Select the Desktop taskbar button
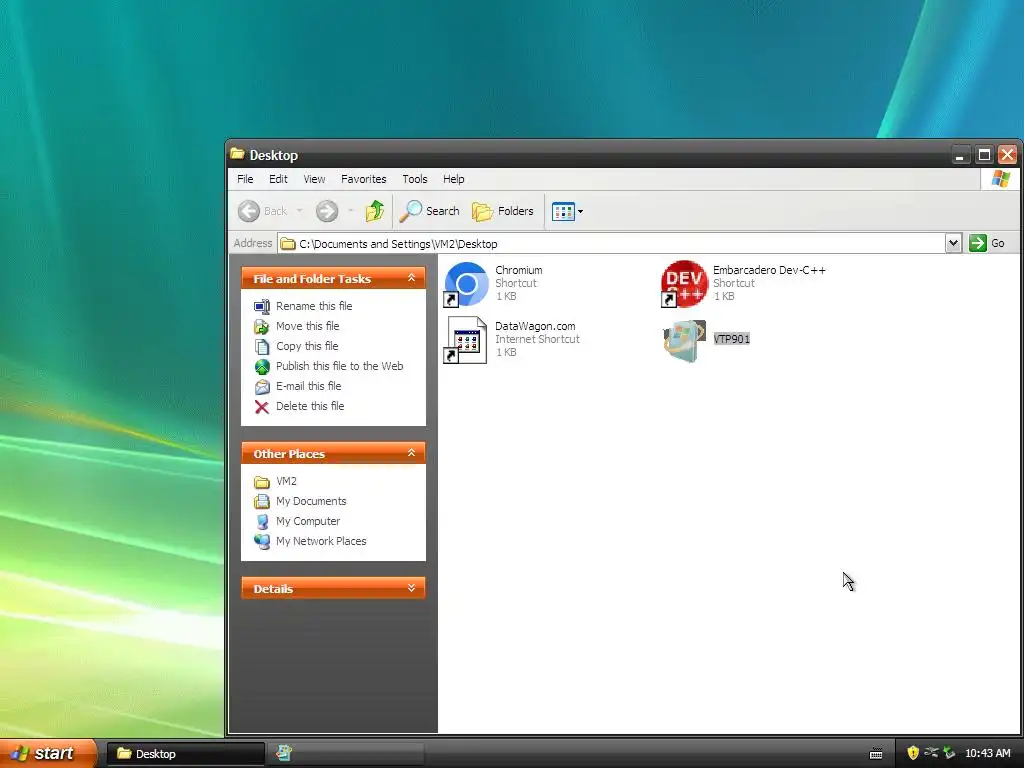Screen dimensions: 1024x768 pos(185,754)
